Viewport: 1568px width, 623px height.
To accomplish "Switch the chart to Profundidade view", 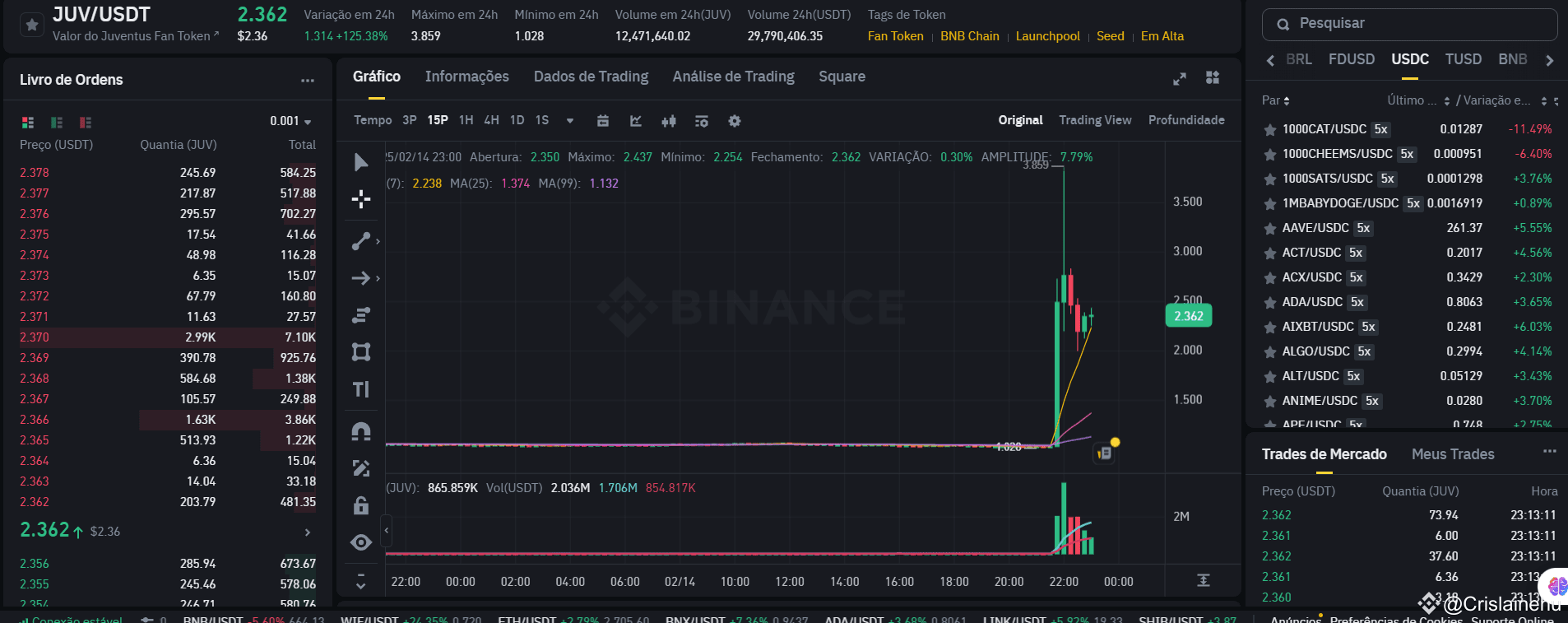I will click(1186, 120).
